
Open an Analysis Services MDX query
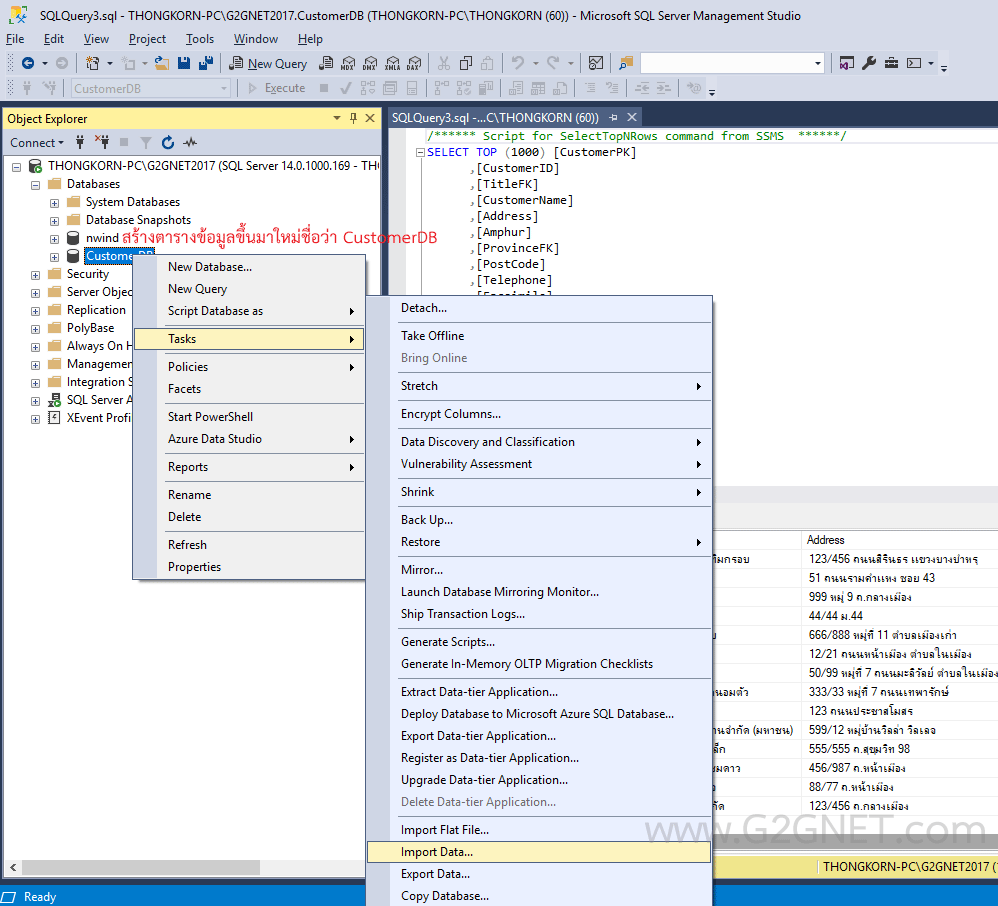point(348,63)
